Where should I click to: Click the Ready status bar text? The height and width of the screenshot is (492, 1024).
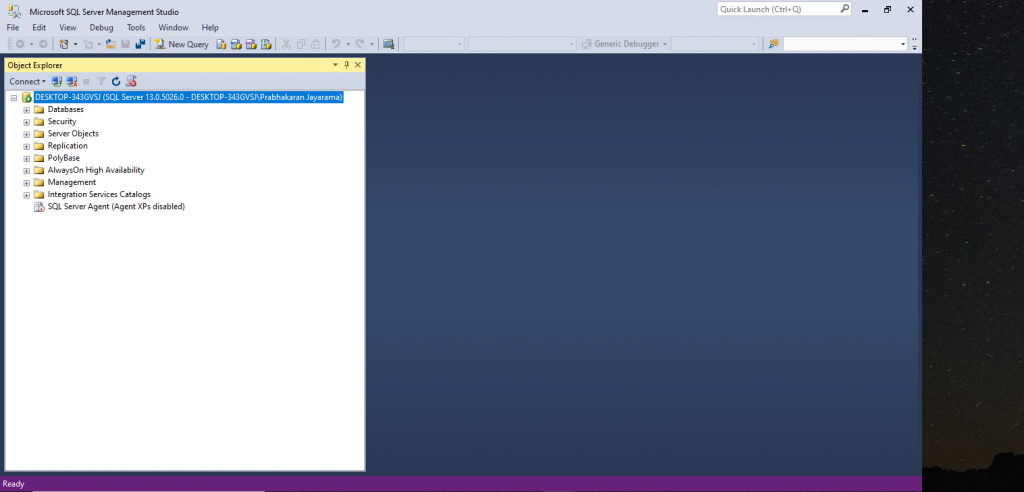13,484
